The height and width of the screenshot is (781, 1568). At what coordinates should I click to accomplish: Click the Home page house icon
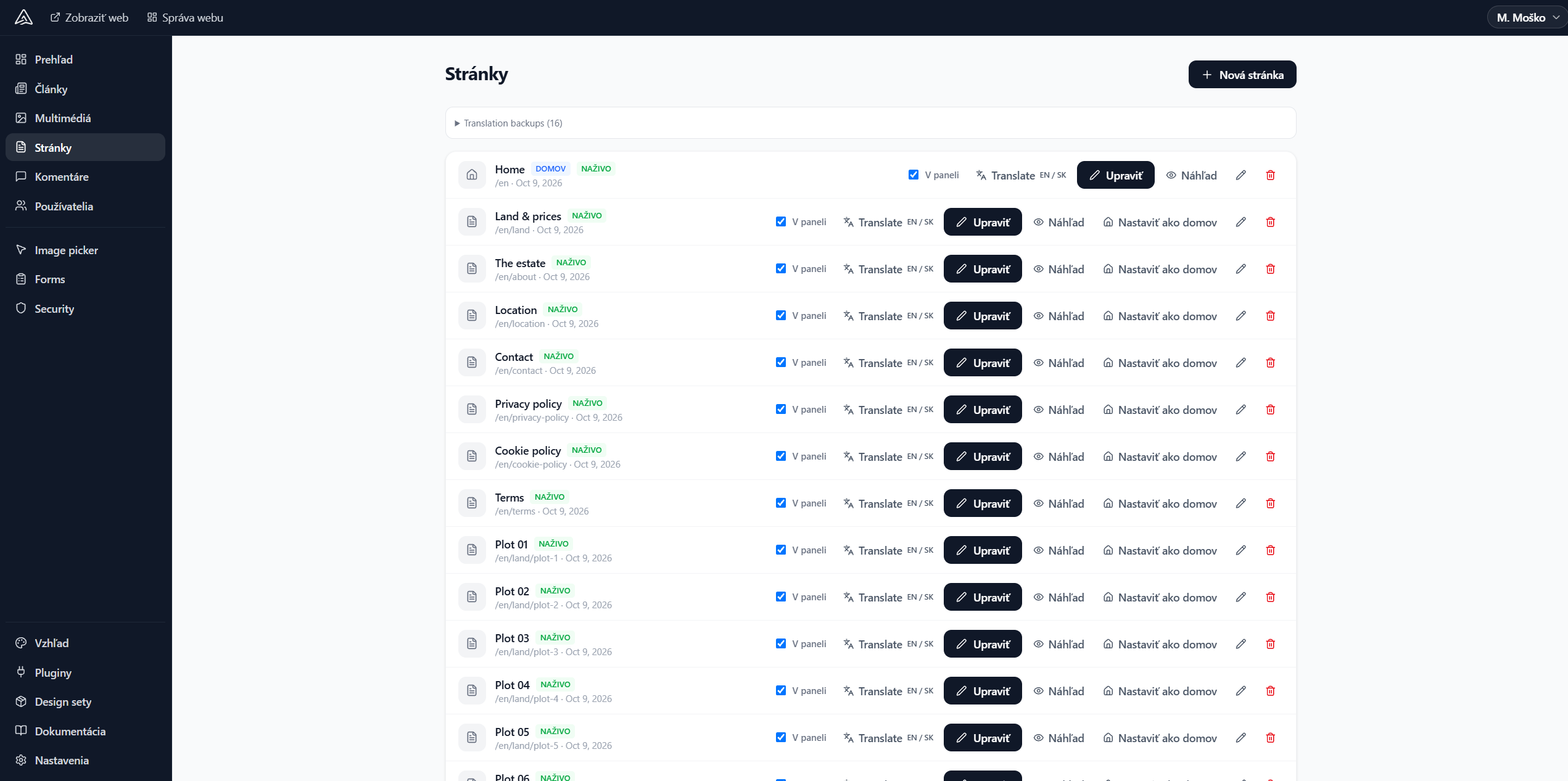(472, 175)
